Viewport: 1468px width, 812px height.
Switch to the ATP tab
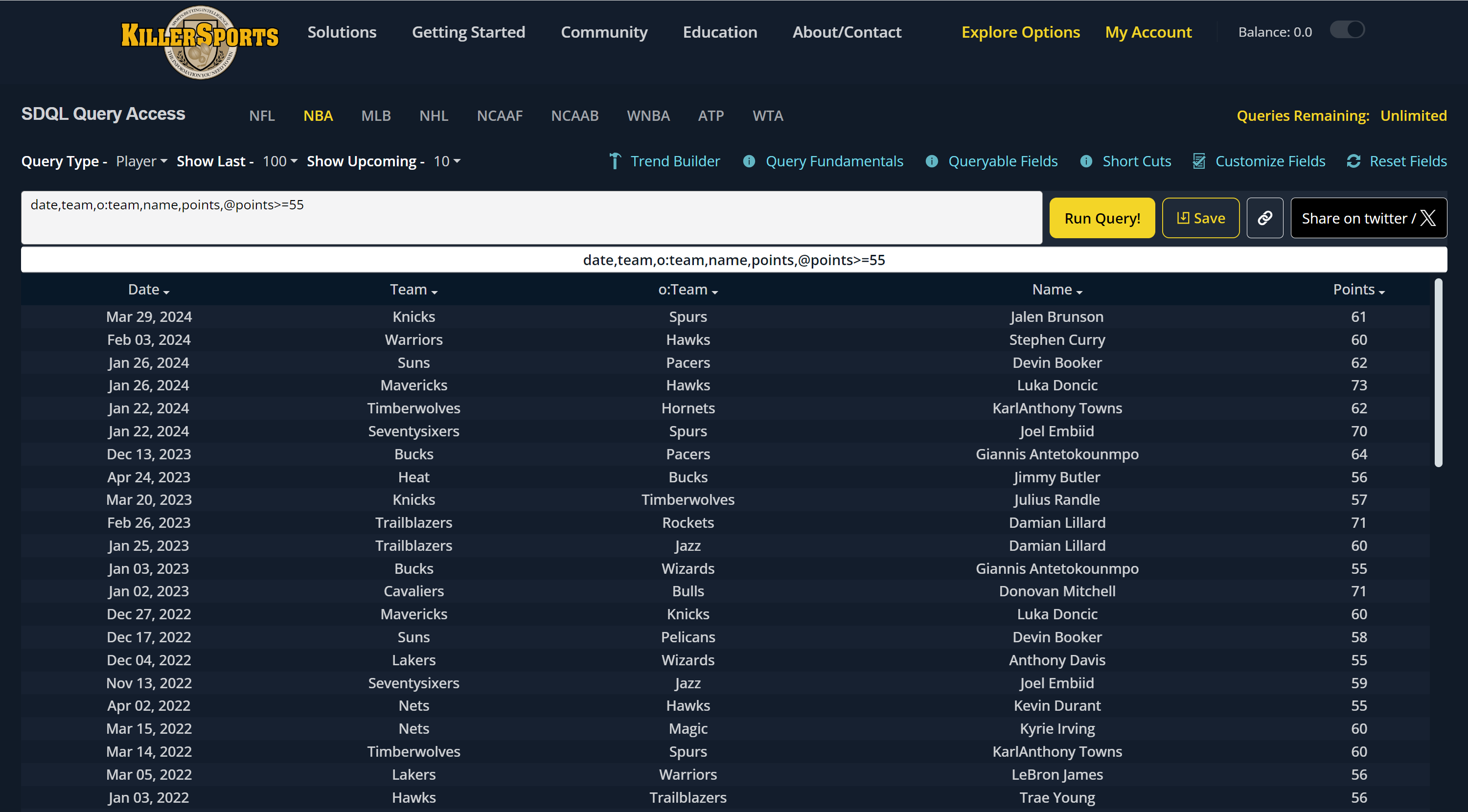[711, 115]
